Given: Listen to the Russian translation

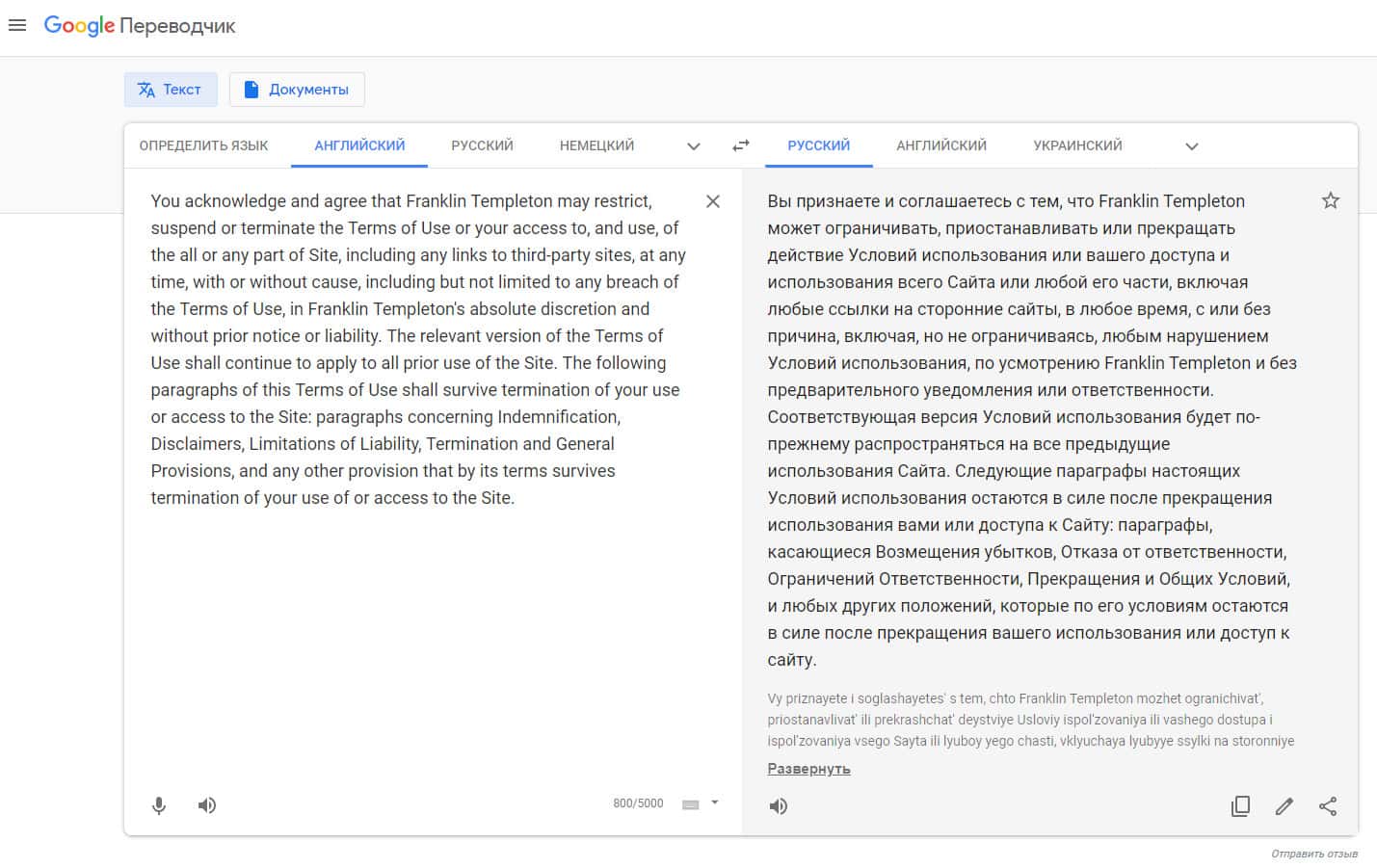Looking at the screenshot, I should tap(779, 806).
